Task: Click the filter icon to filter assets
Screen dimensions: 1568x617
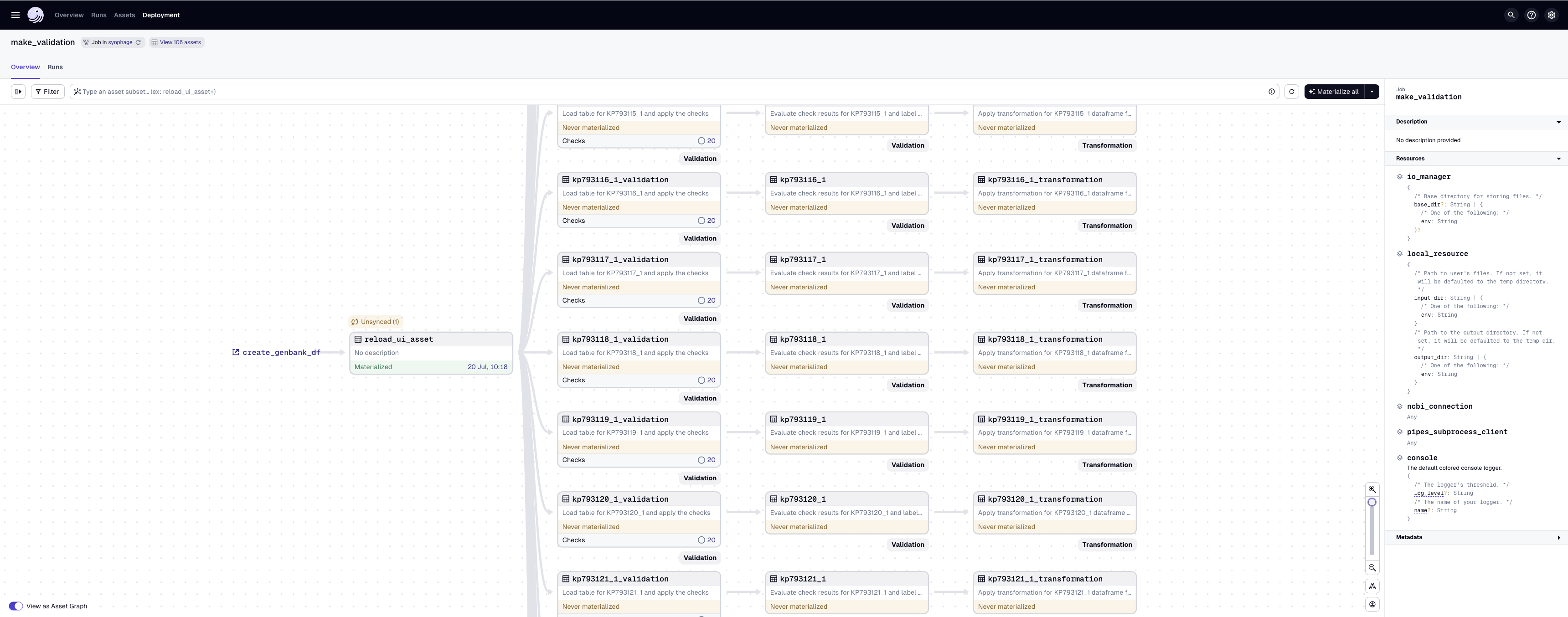Action: [46, 92]
